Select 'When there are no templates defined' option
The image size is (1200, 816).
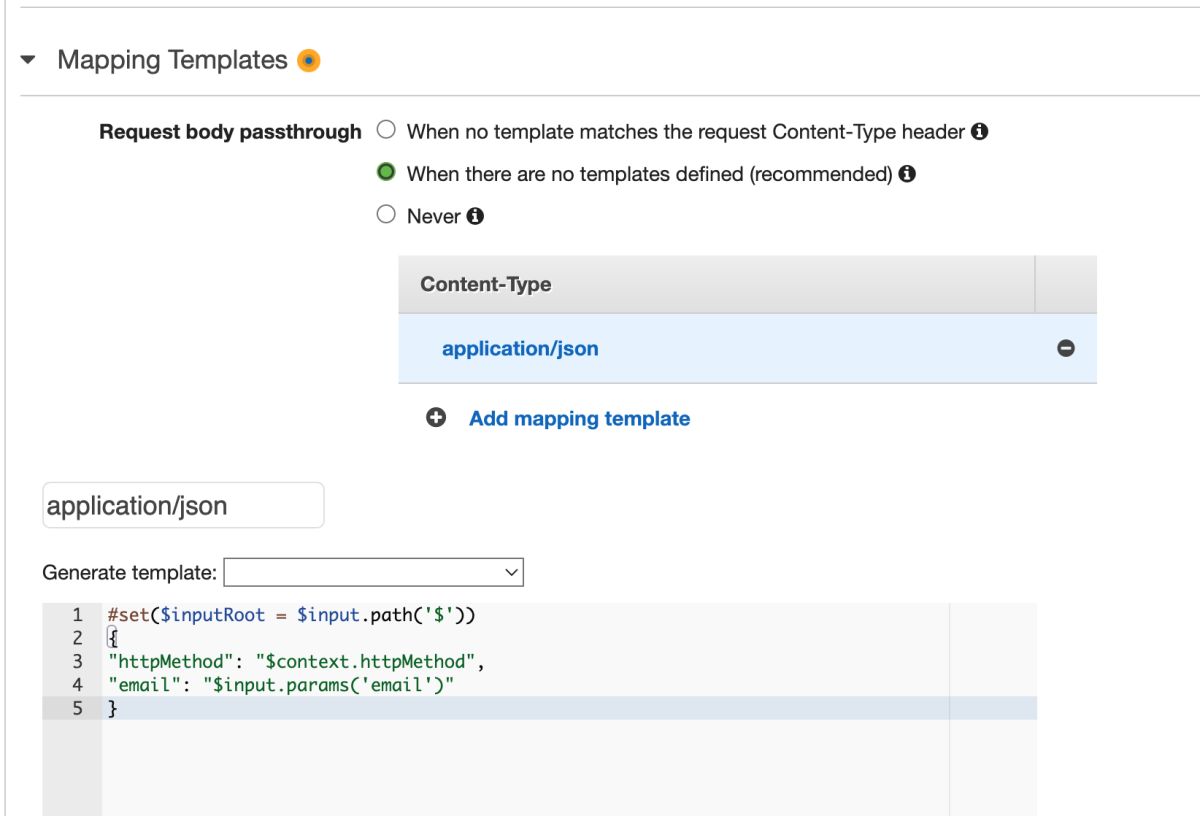386,173
